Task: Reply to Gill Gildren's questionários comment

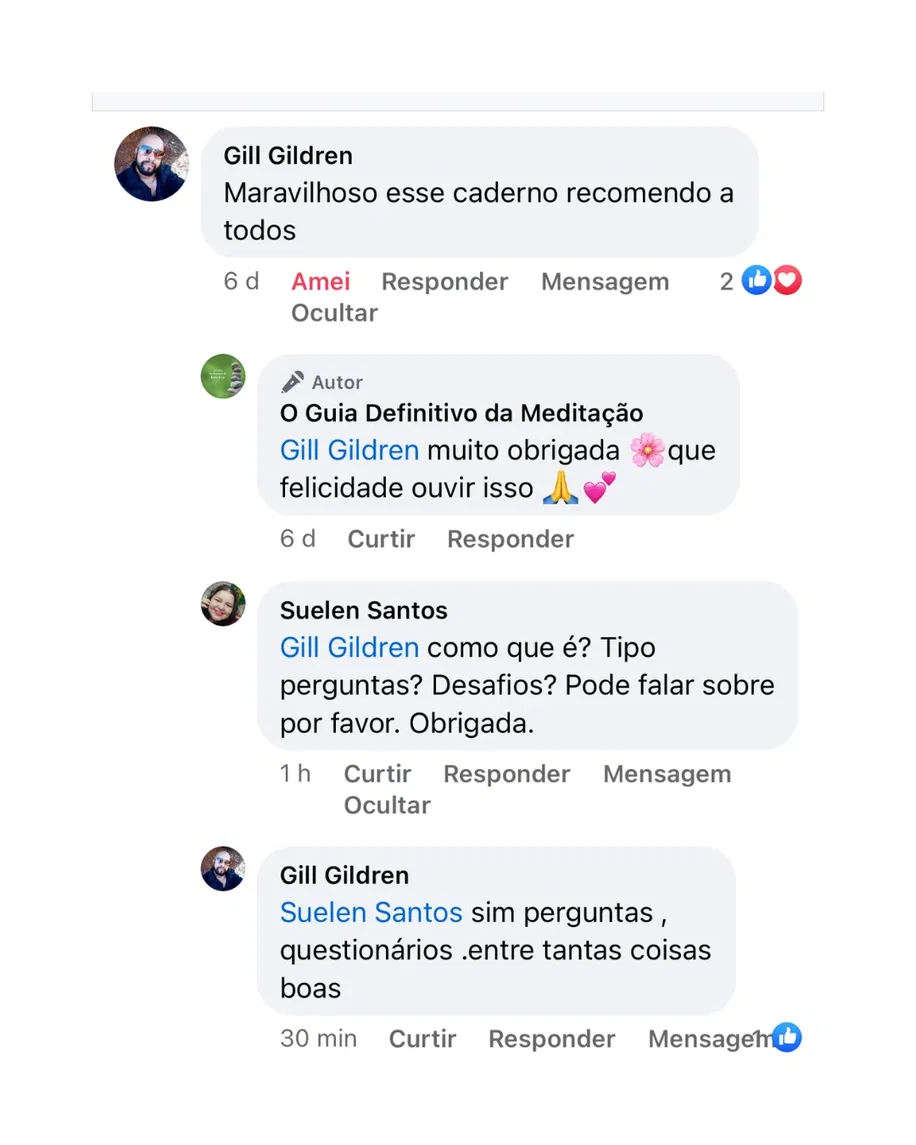Action: (x=551, y=1039)
